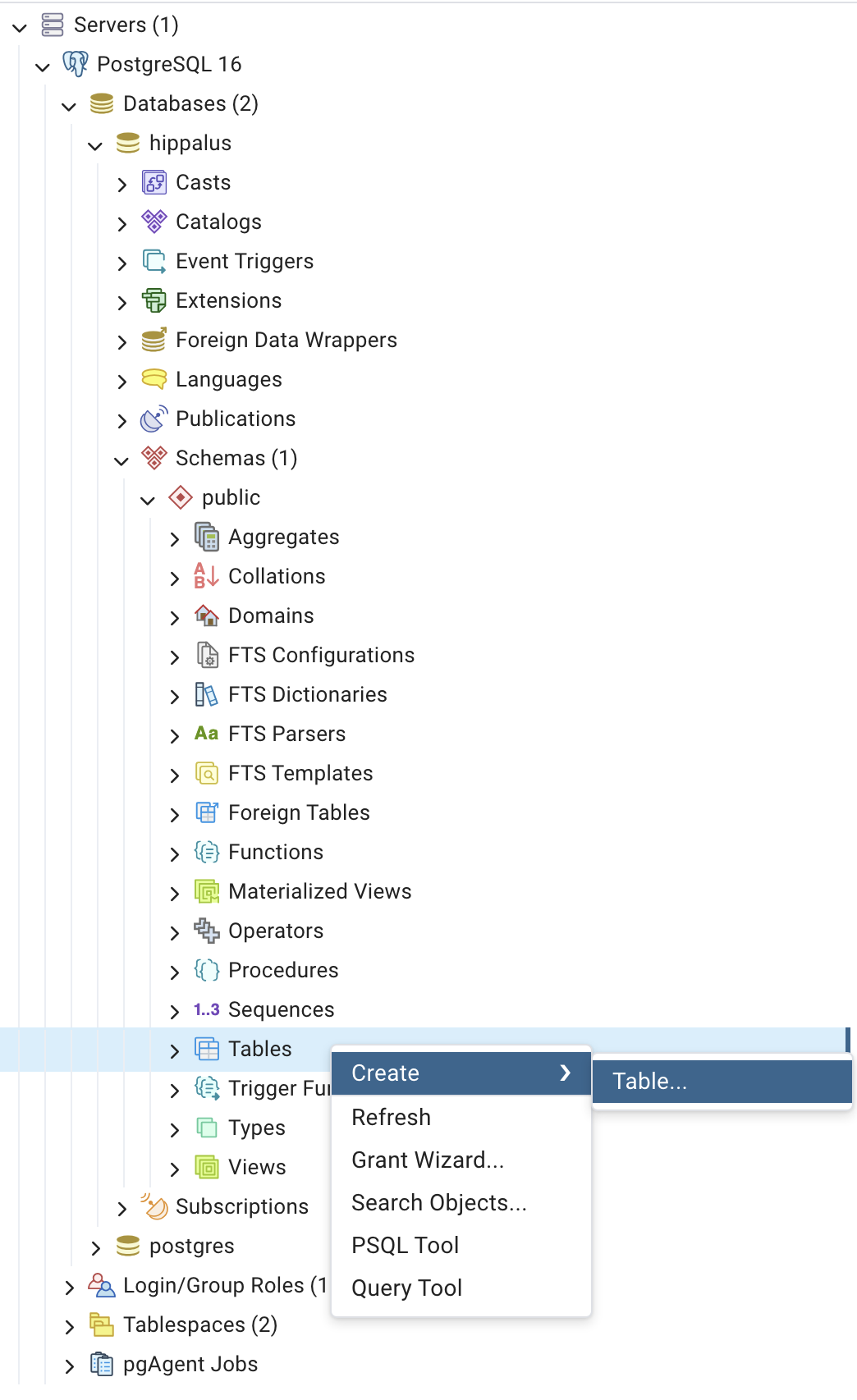Viewport: 857px width, 1400px height.
Task: Click the Publications satellite icon
Action: [x=154, y=419]
